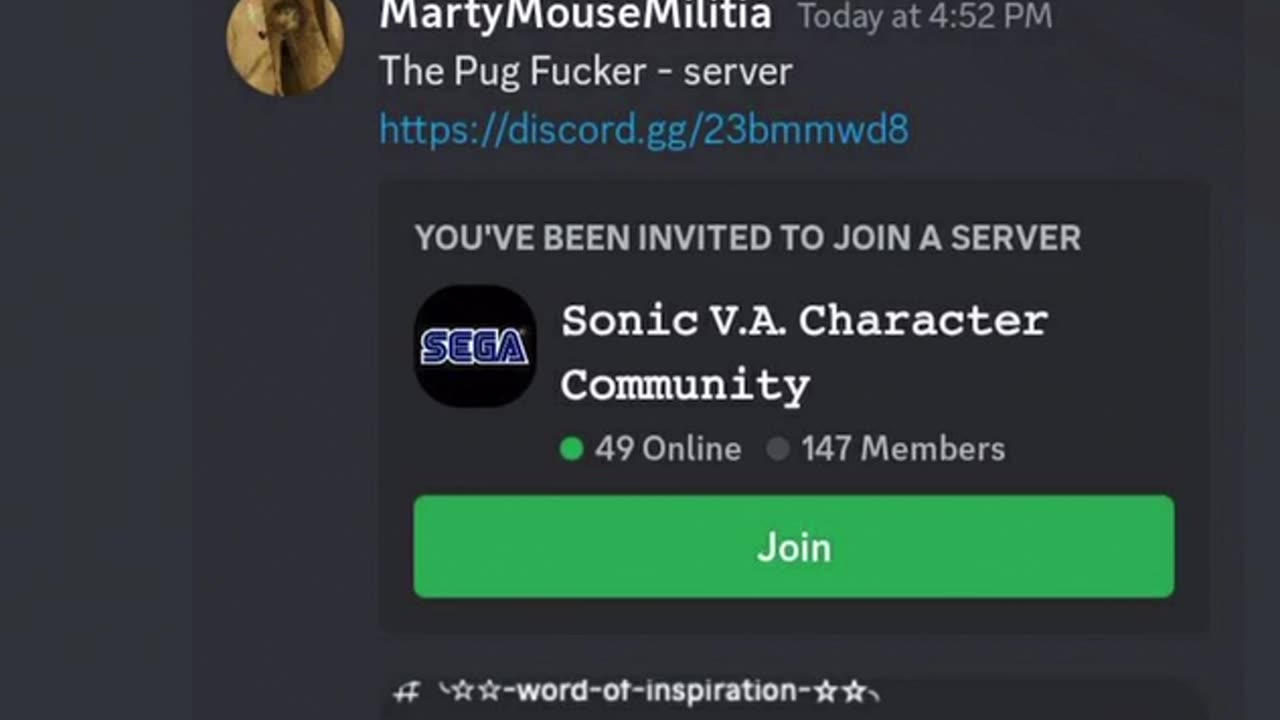1280x720 pixels.
Task: Click the Today at 4:52 PM timestamp
Action: pyautogui.click(x=924, y=17)
